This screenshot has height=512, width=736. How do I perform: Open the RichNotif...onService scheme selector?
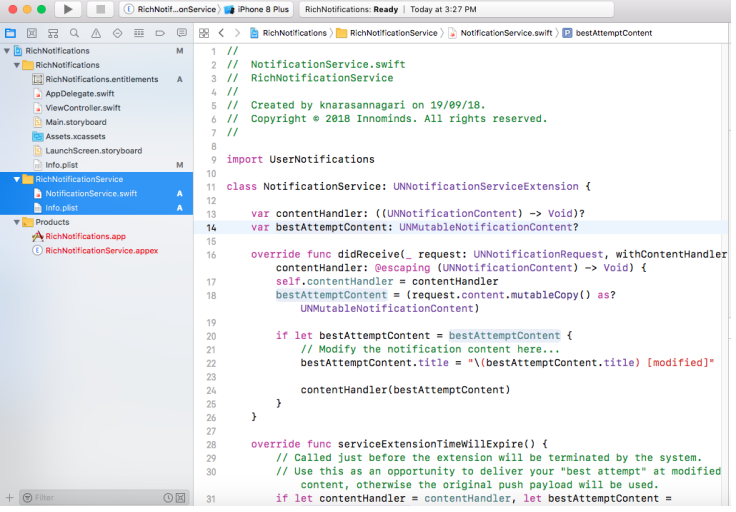click(x=171, y=9)
